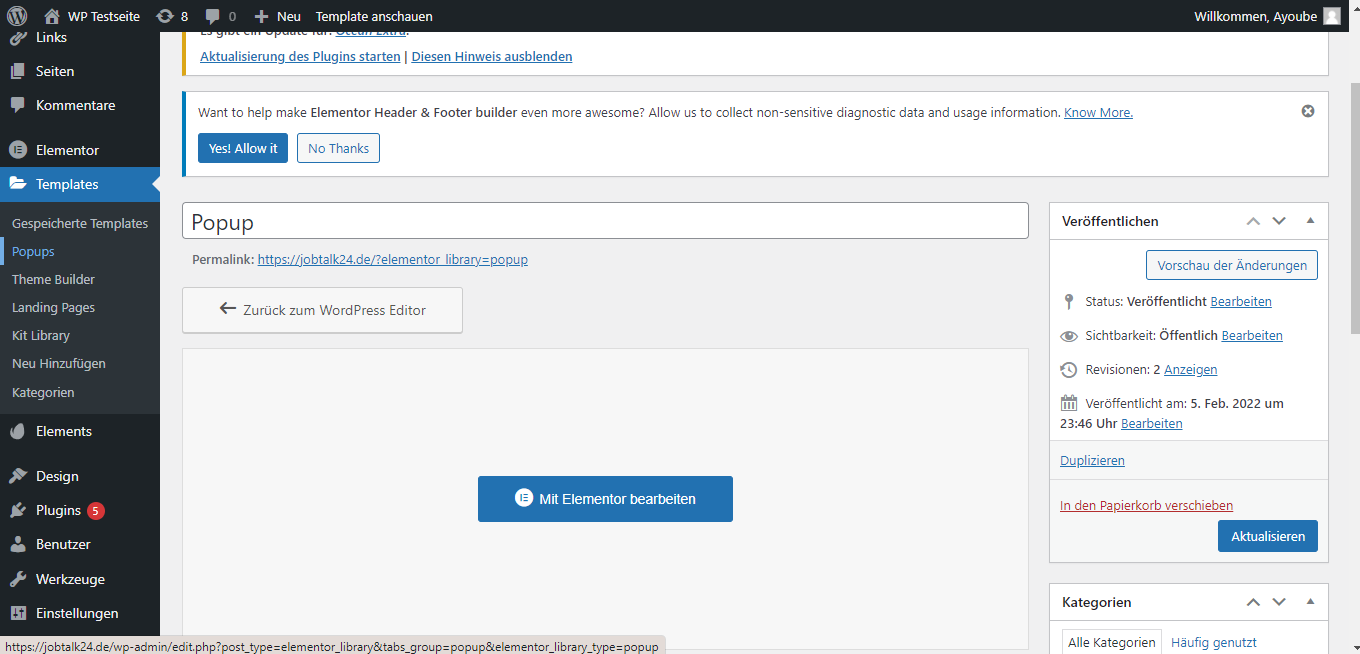Click Mit Elementor bearbeiten button
1360x654 pixels.
coord(605,499)
